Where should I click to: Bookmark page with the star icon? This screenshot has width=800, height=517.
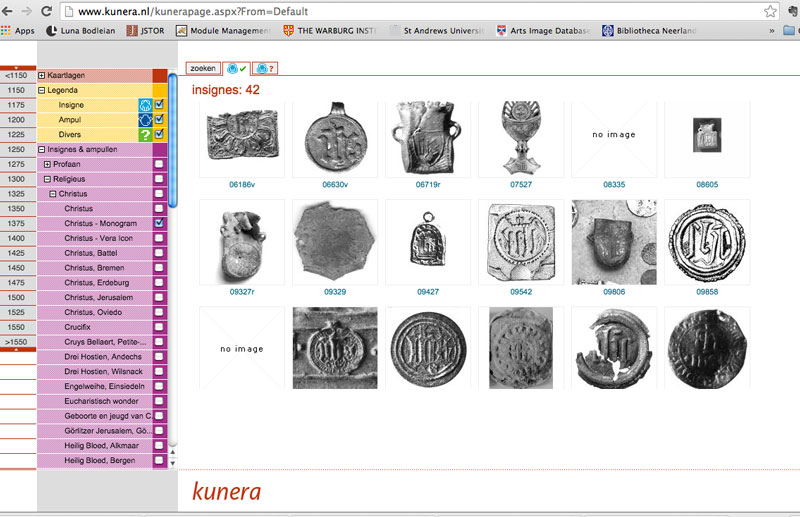click(770, 12)
